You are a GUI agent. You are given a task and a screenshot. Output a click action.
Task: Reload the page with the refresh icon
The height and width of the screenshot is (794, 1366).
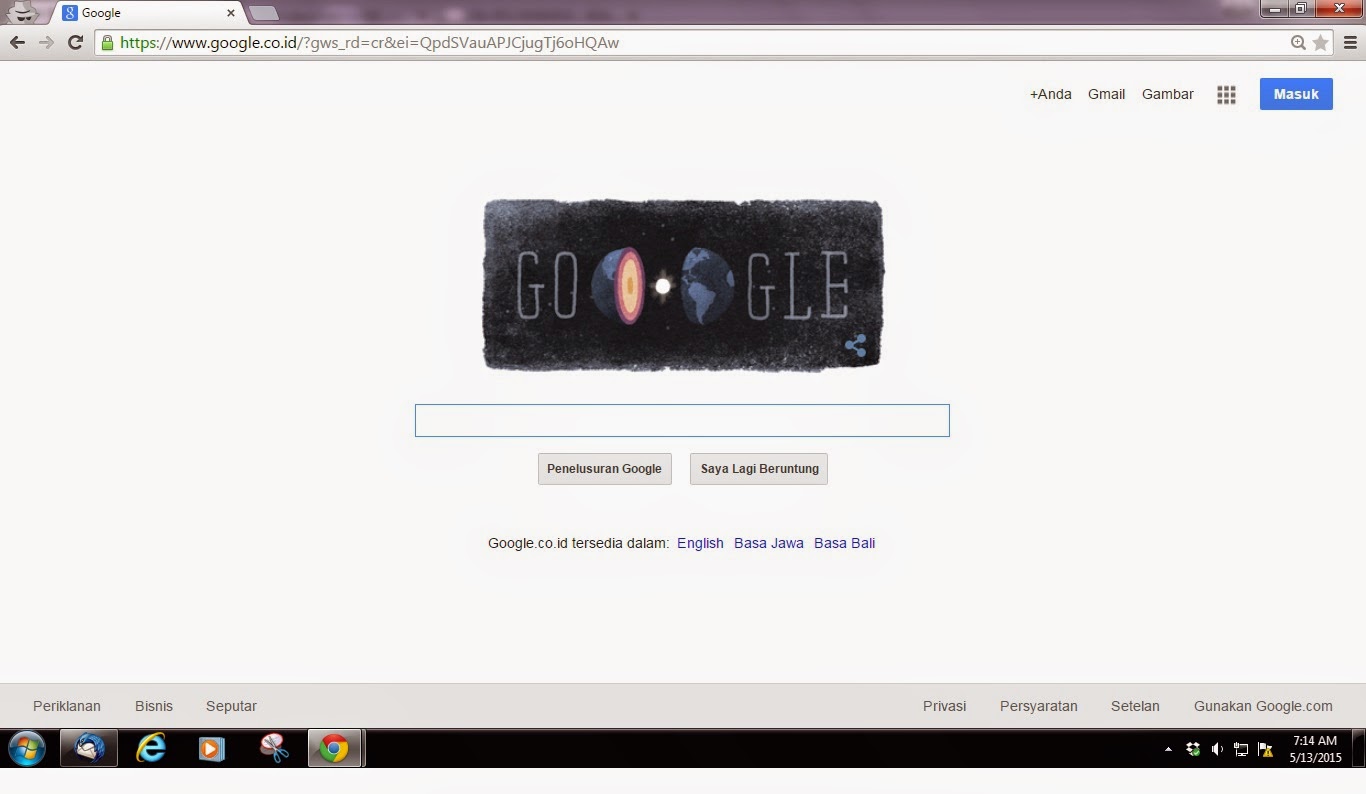(x=75, y=43)
